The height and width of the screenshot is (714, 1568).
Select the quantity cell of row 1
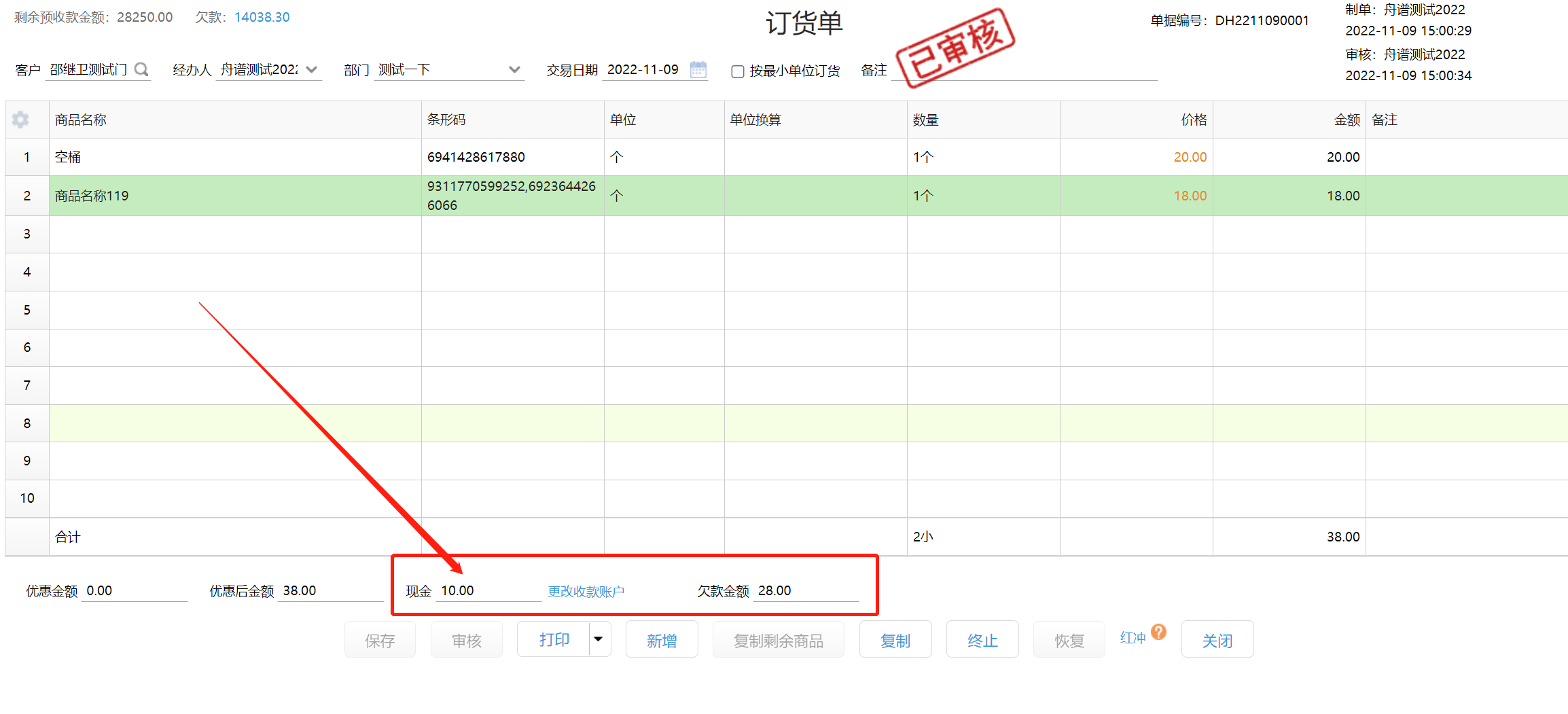pyautogui.click(x=984, y=157)
